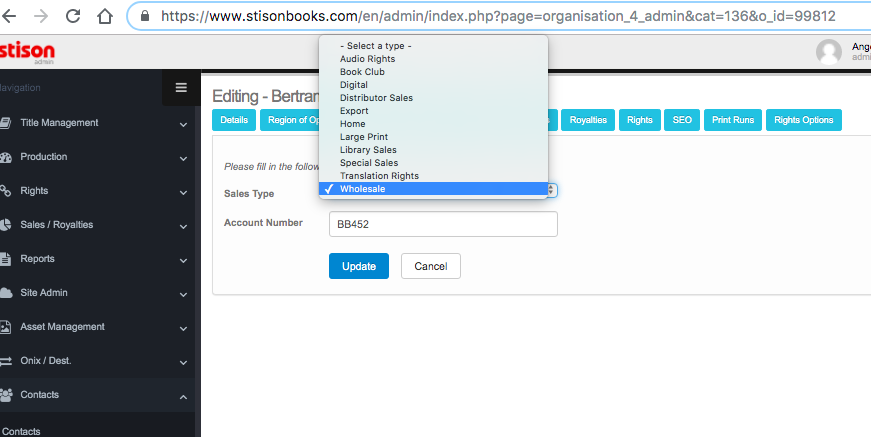871x437 pixels.
Task: Click the Site Admin cloud icon
Action: [6, 293]
